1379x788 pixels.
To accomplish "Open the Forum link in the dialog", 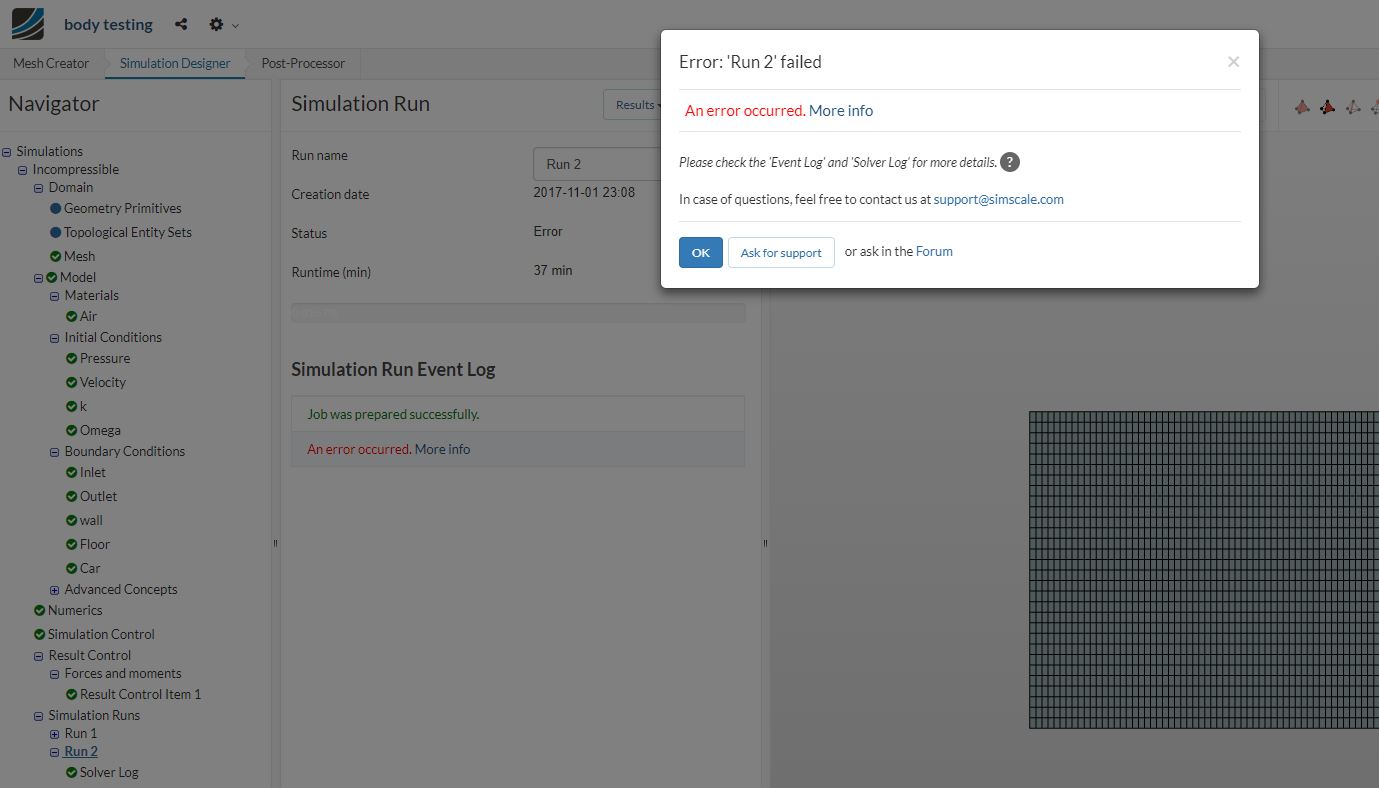I will coord(934,251).
